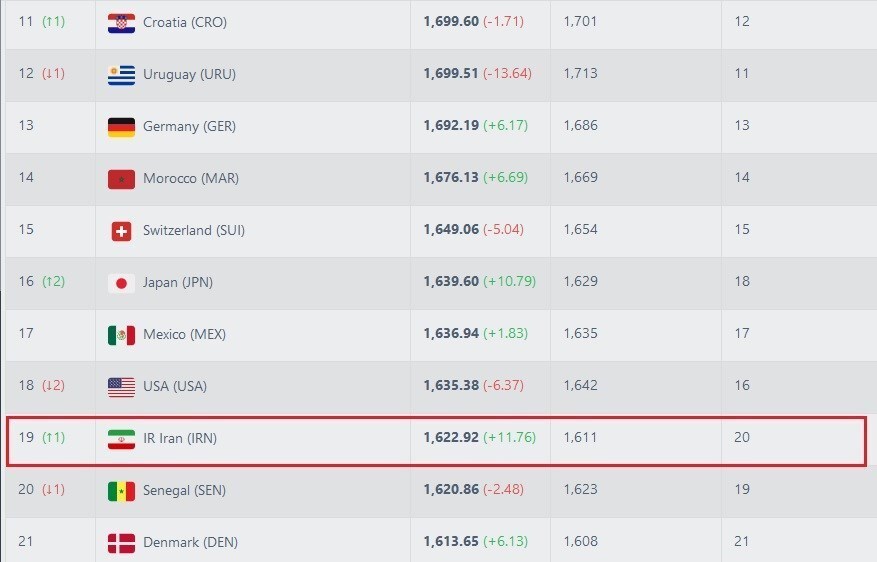Click the USA flag icon

[x=121, y=387]
